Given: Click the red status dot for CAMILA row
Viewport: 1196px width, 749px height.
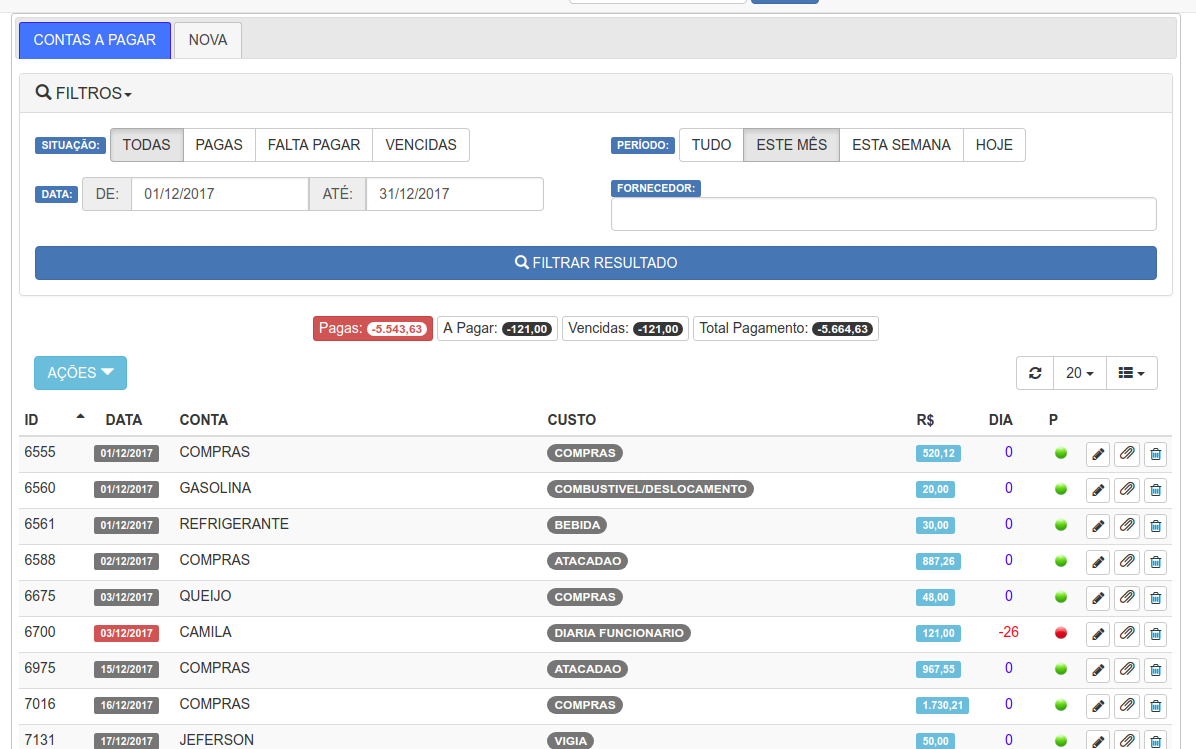Looking at the screenshot, I should click(1061, 633).
